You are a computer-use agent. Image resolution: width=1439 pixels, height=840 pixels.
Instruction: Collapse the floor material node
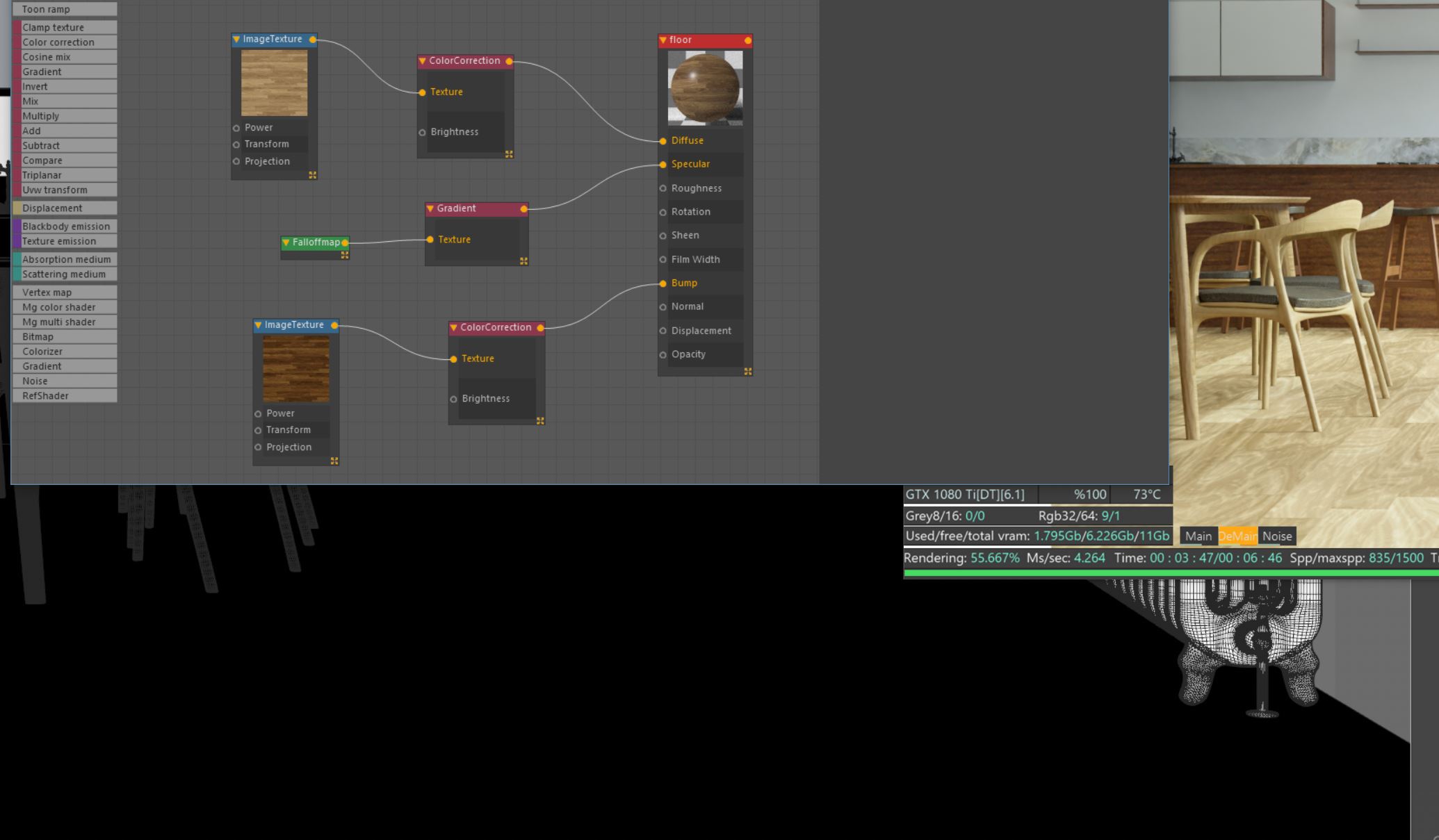coord(663,40)
